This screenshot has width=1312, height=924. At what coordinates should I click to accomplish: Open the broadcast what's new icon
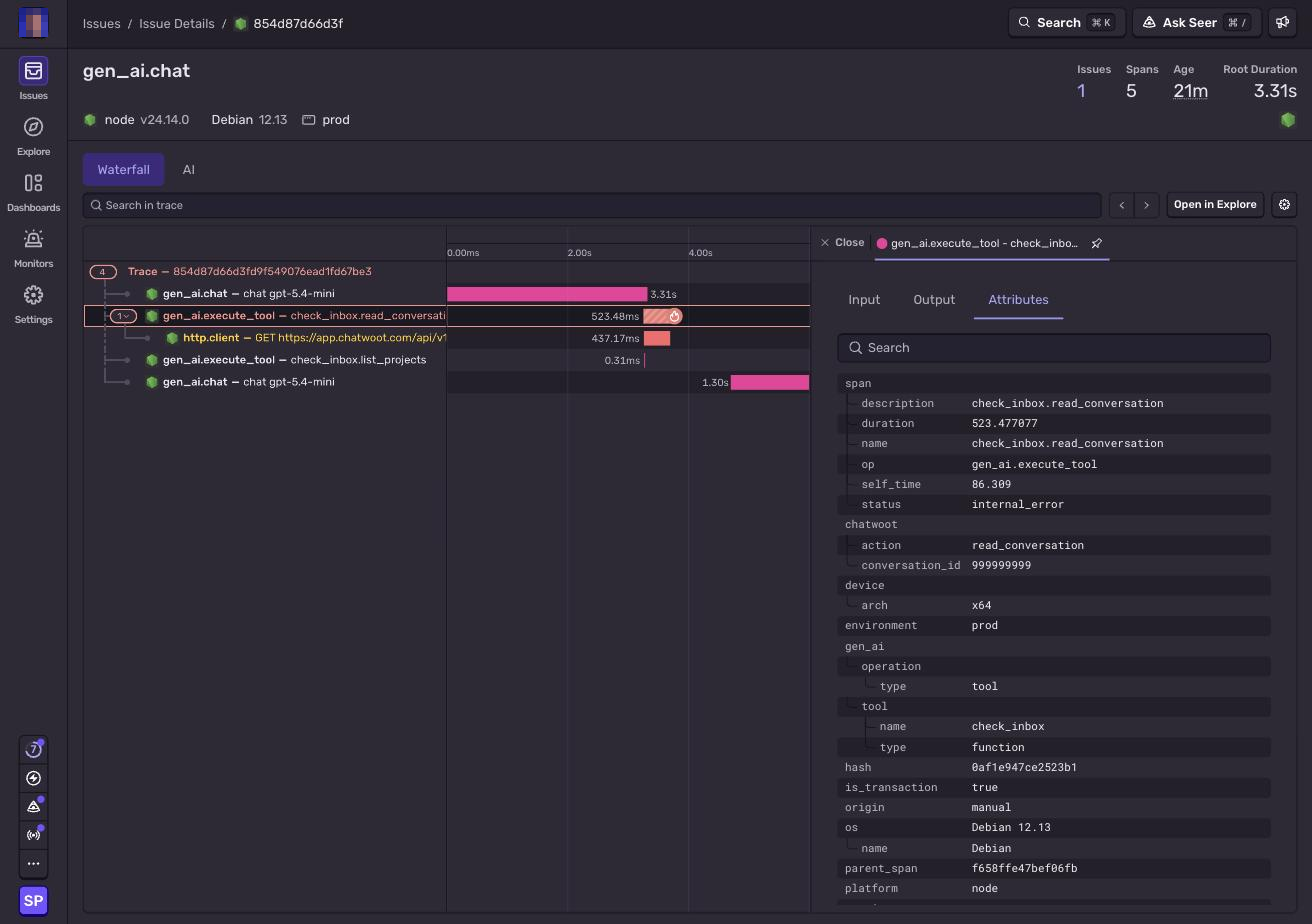point(33,835)
